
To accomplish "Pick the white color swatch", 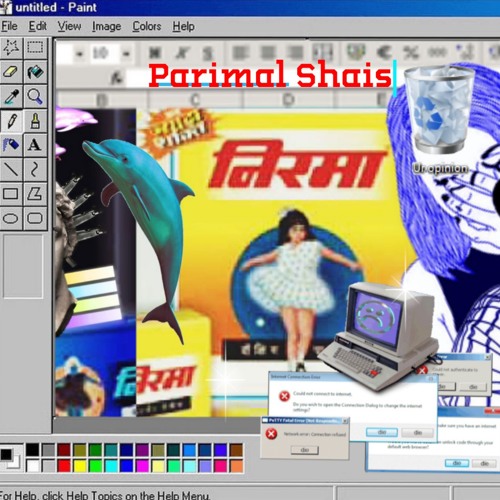I will coord(32,466).
